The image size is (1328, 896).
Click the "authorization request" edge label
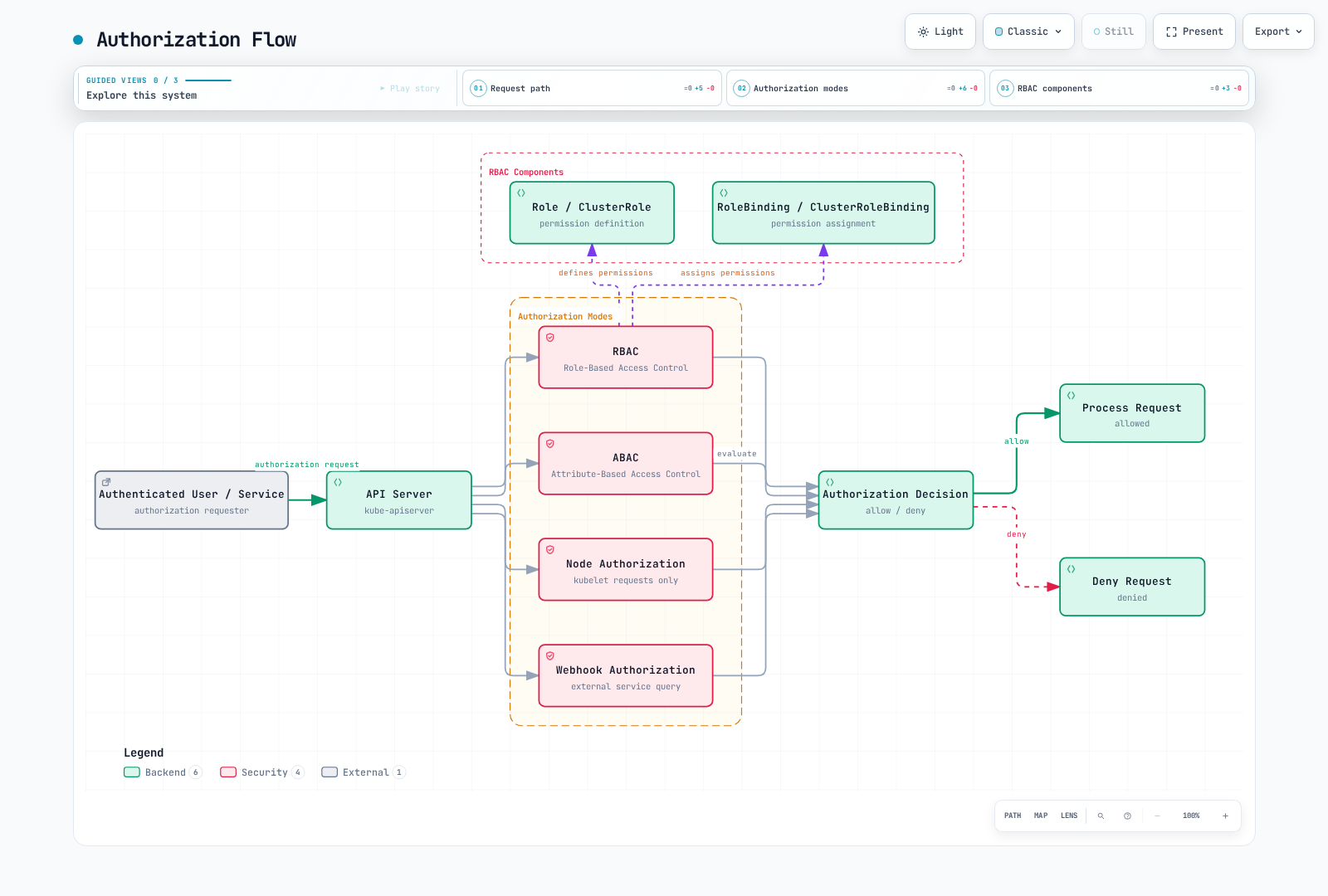click(307, 465)
